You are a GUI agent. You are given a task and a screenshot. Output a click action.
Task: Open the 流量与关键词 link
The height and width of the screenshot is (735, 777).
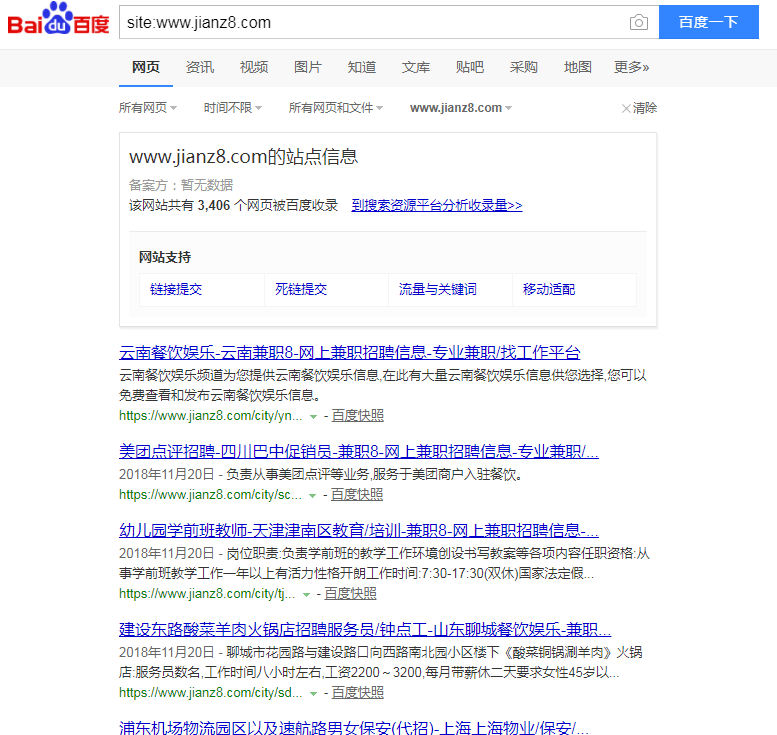[x=438, y=289]
